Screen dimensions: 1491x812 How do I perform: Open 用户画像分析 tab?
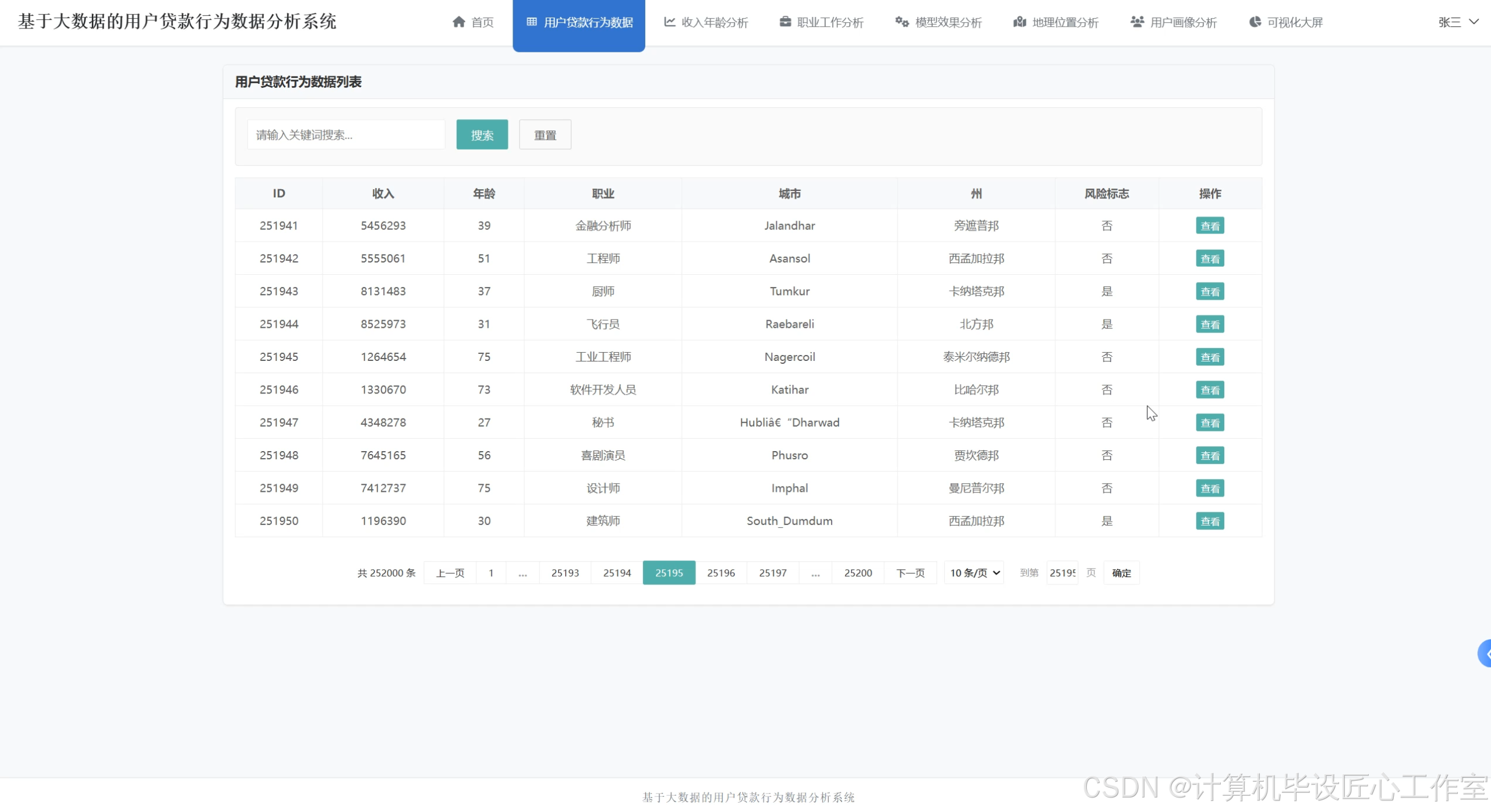pyautogui.click(x=1174, y=23)
